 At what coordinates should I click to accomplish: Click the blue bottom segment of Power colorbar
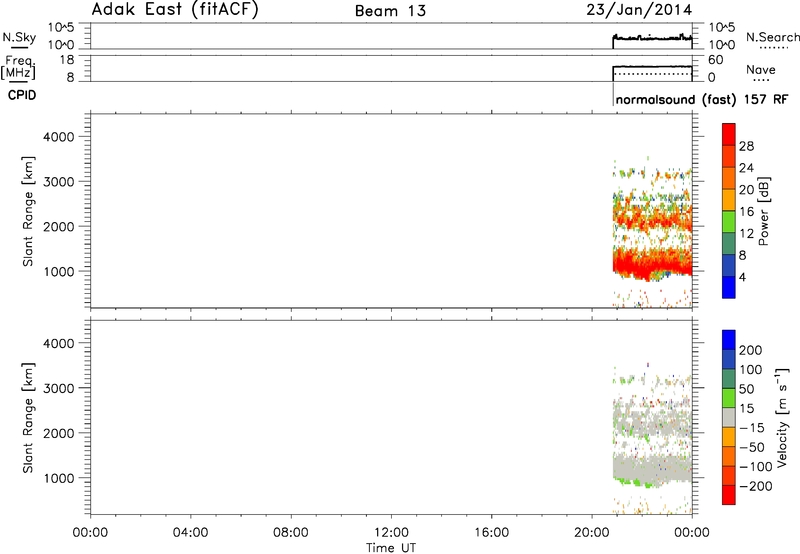pyautogui.click(x=729, y=287)
